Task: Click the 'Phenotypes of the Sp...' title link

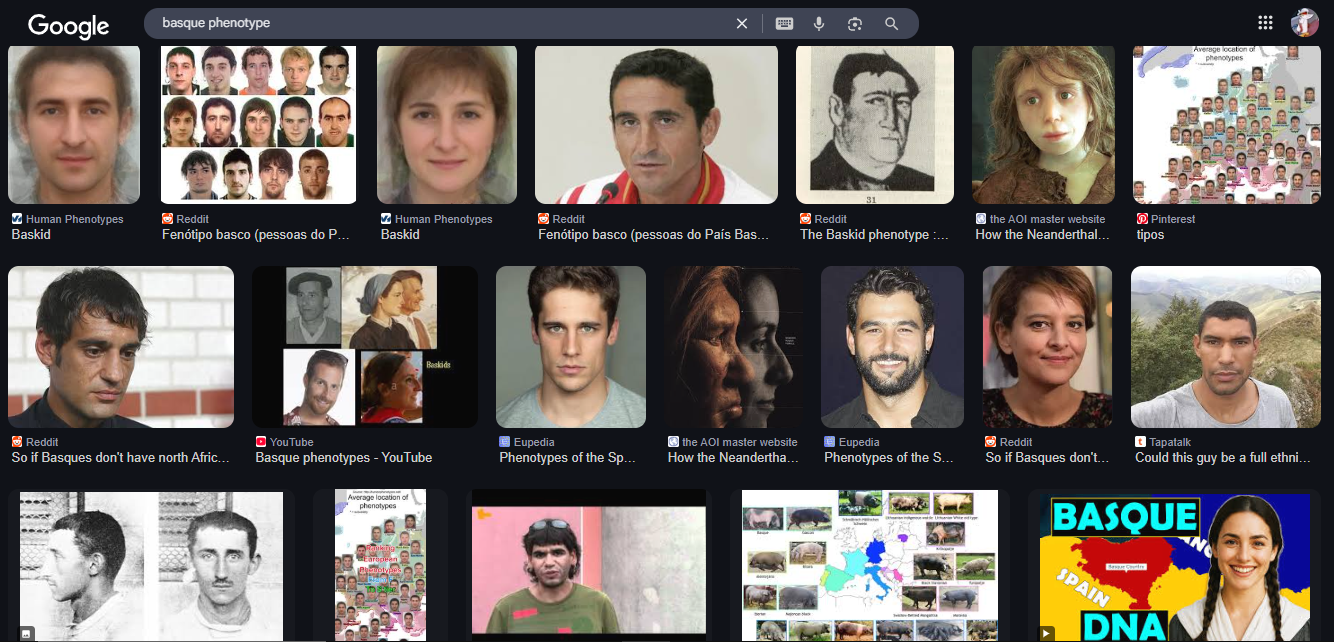Action: tap(567, 457)
